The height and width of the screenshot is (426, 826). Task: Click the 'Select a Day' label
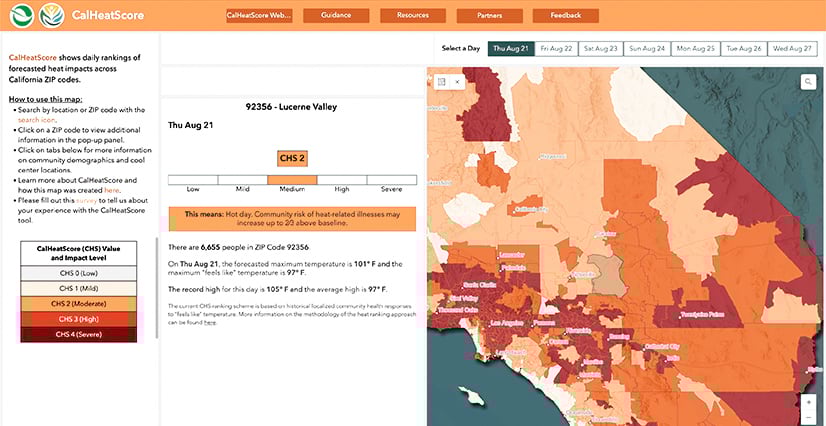[461, 48]
